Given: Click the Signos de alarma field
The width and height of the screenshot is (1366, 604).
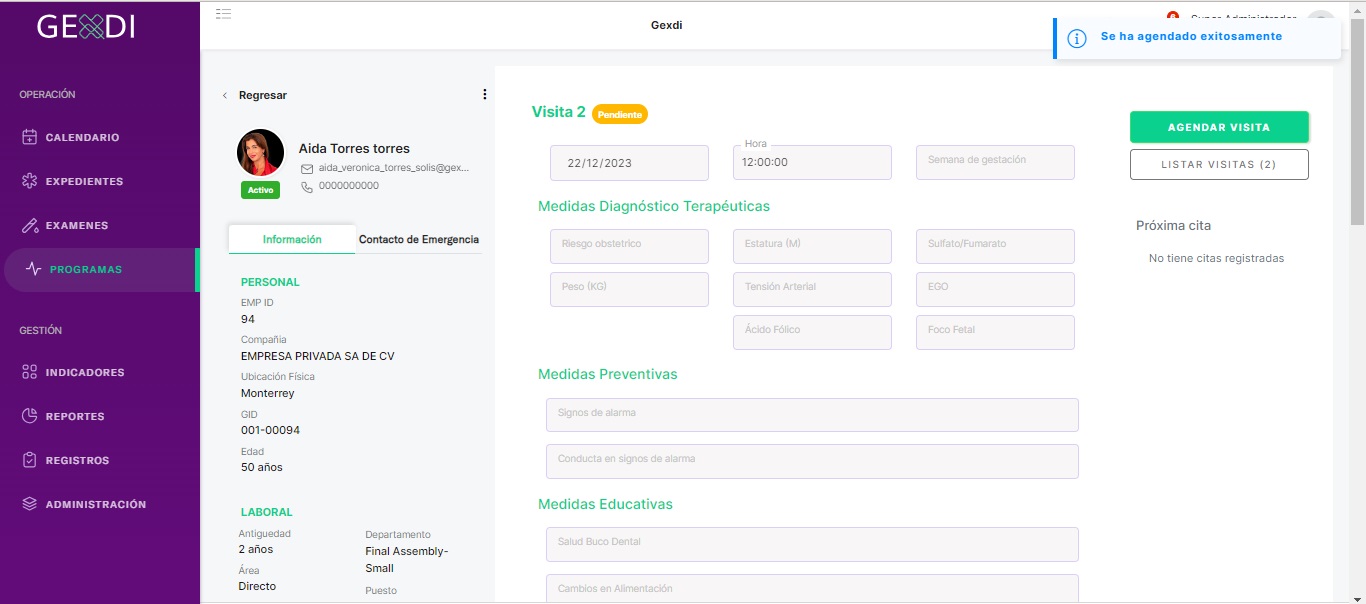Looking at the screenshot, I should [812, 415].
